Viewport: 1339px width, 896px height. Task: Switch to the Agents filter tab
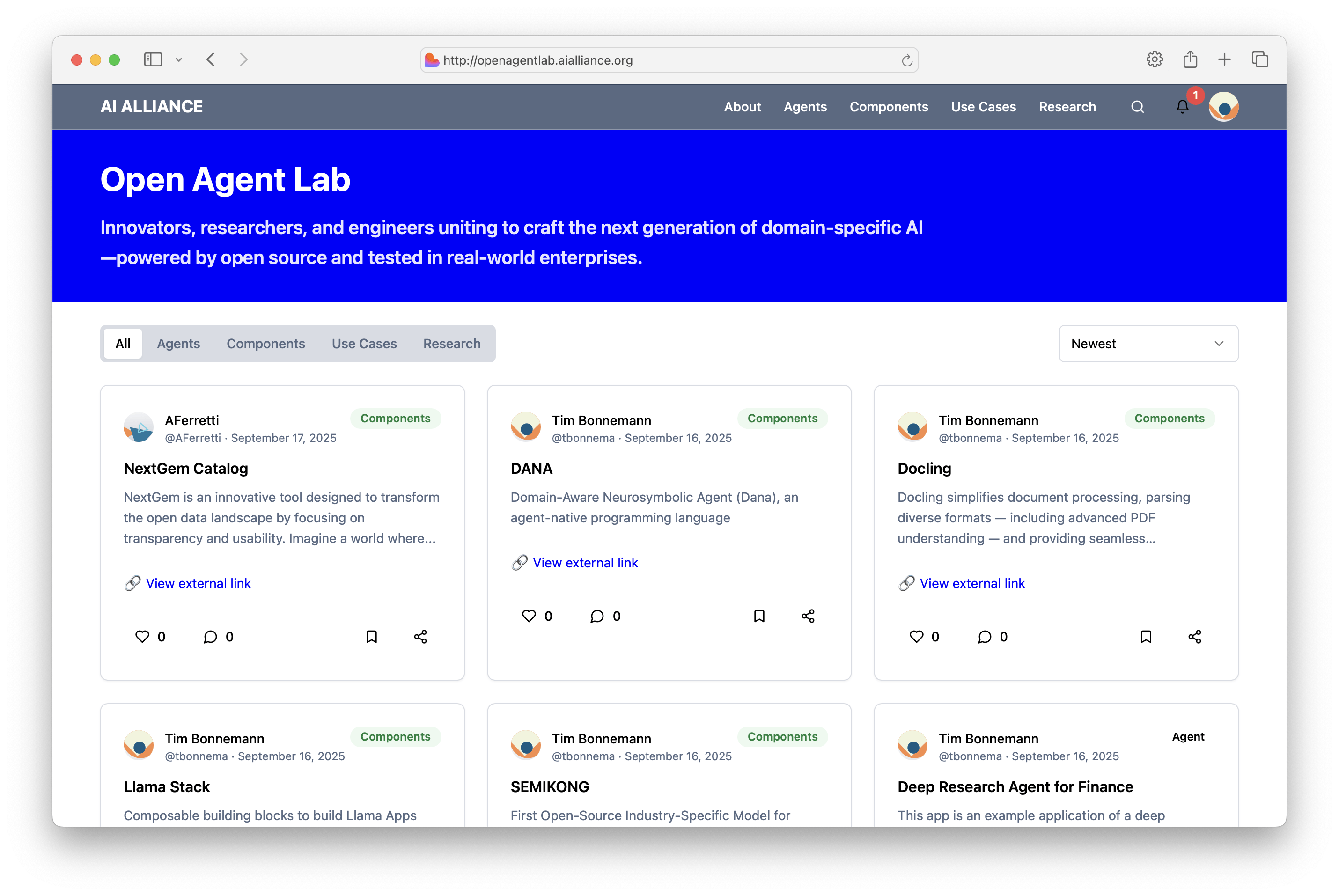(x=178, y=344)
